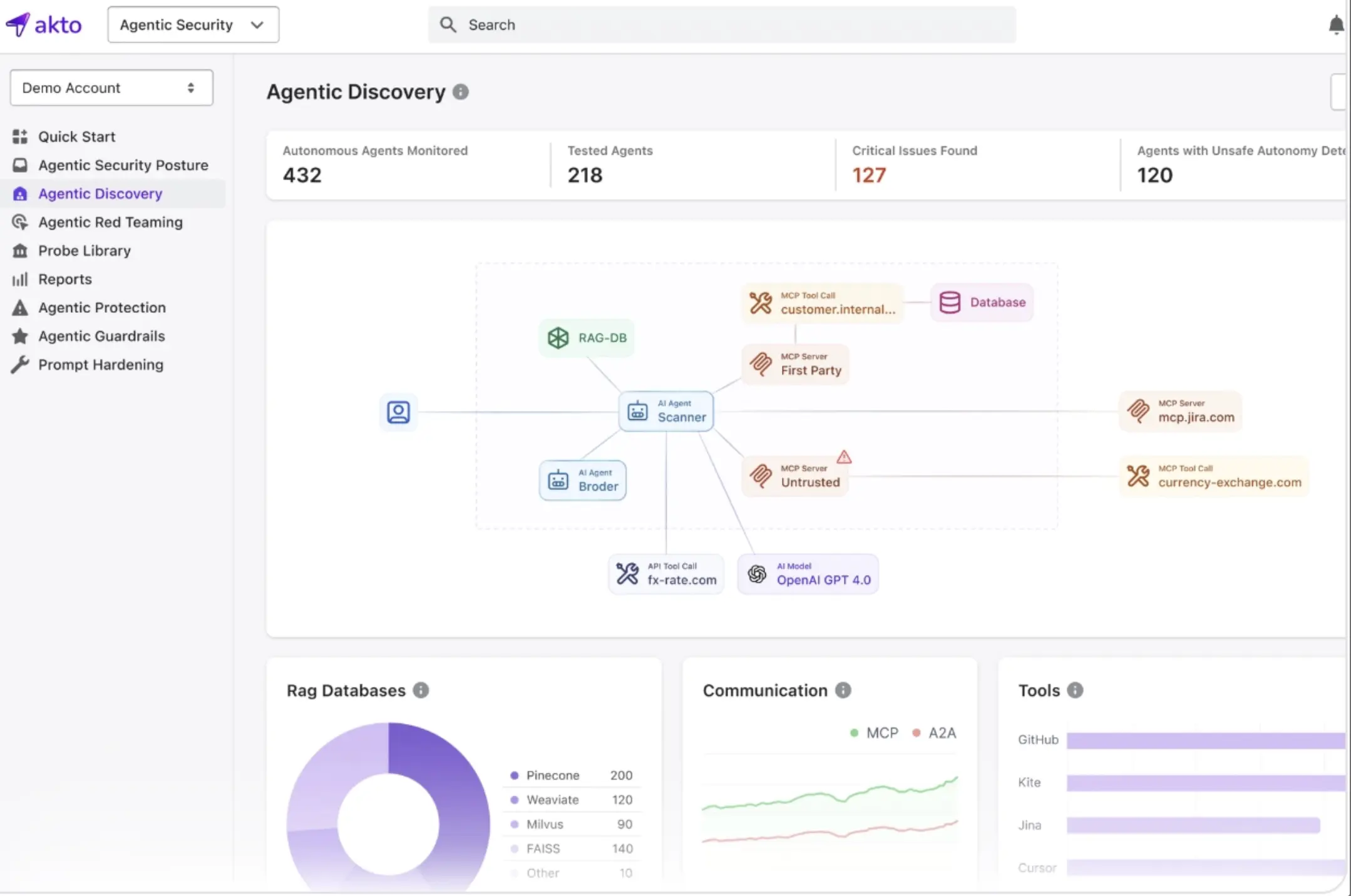Click the Agentic Security Posture inbox icon
The width and height of the screenshot is (1351, 896).
(20, 165)
